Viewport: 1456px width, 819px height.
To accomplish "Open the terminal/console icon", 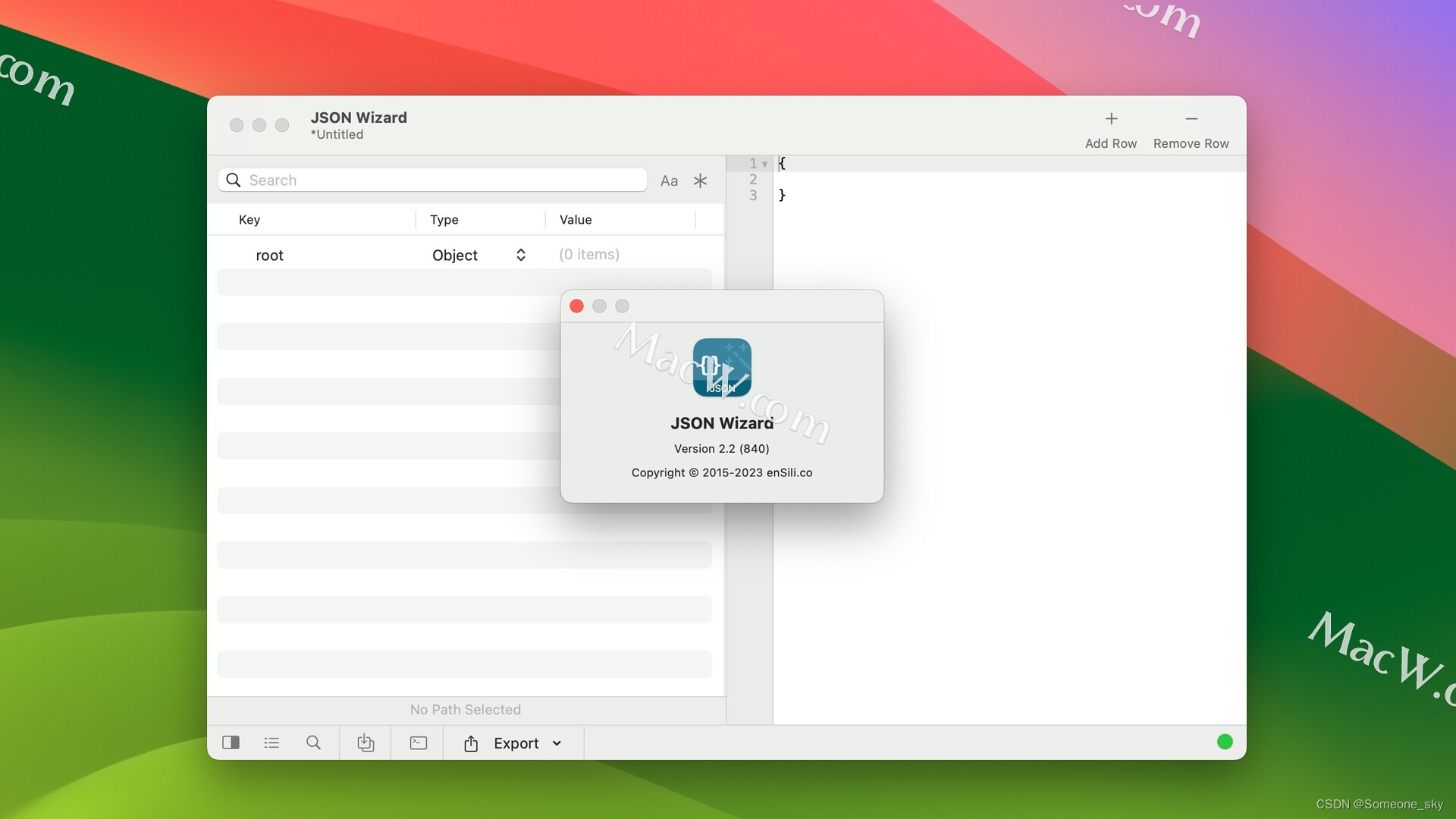I will [418, 742].
